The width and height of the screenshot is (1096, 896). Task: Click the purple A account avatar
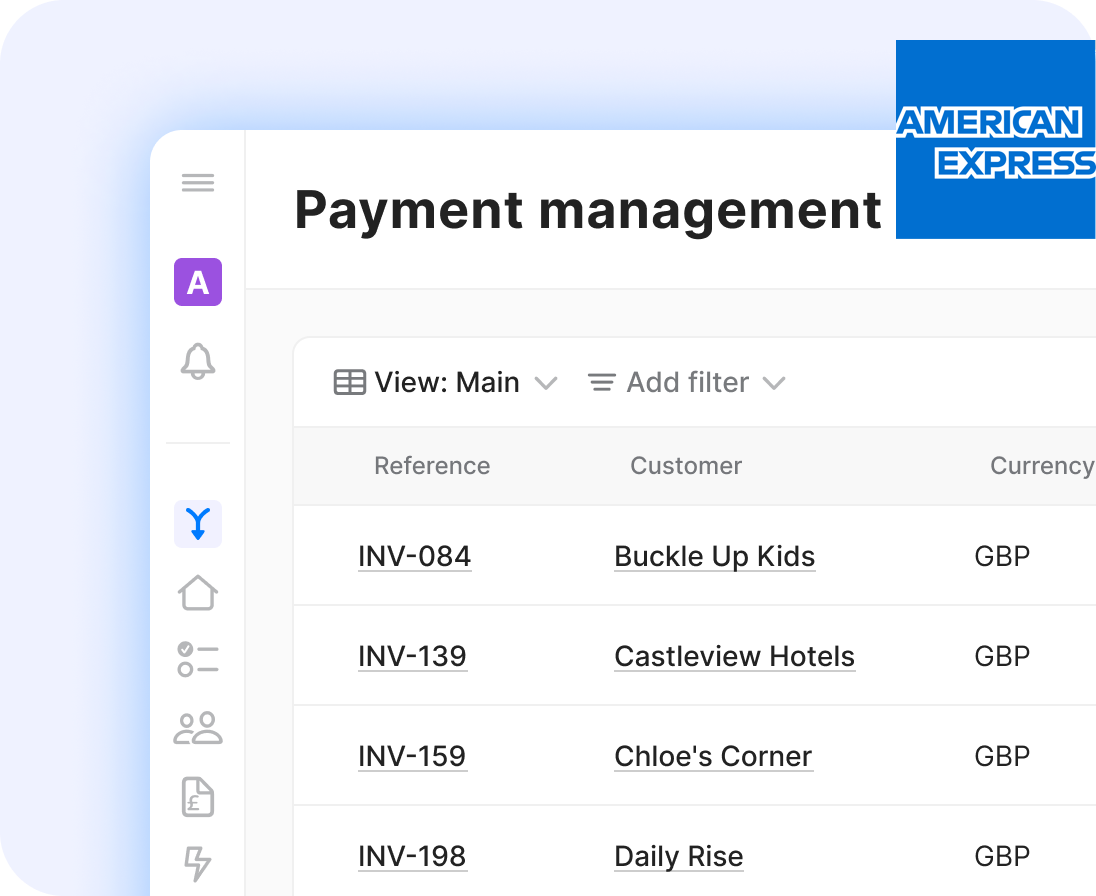[x=198, y=282]
